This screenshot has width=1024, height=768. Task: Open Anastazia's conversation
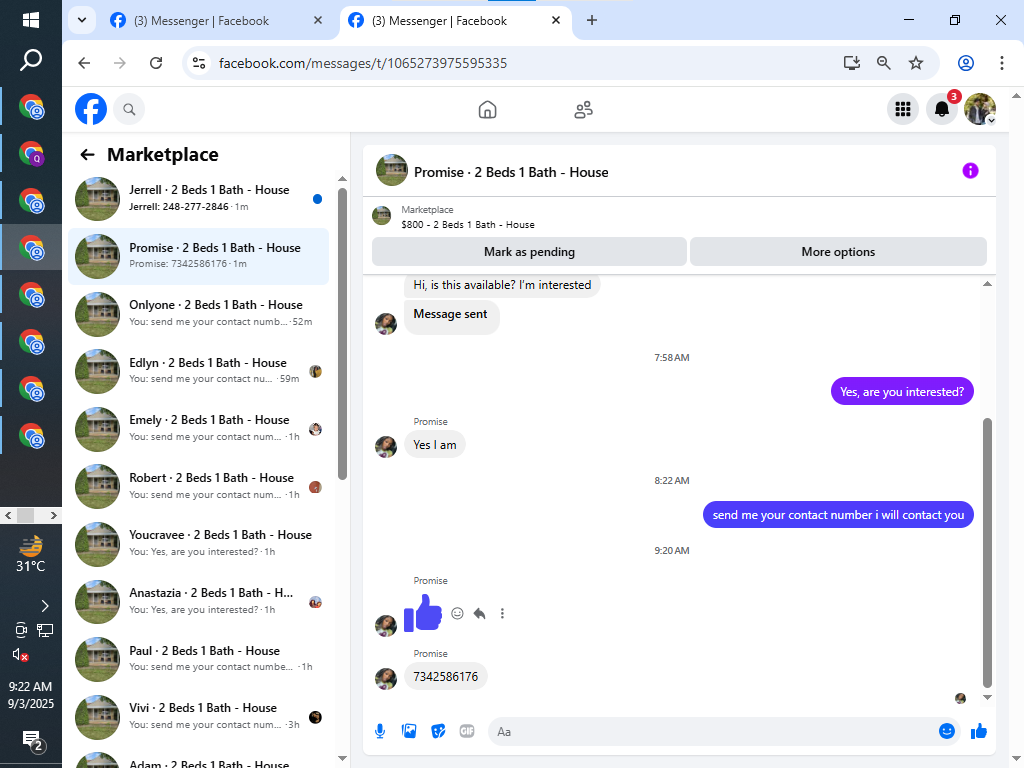[x=199, y=601]
